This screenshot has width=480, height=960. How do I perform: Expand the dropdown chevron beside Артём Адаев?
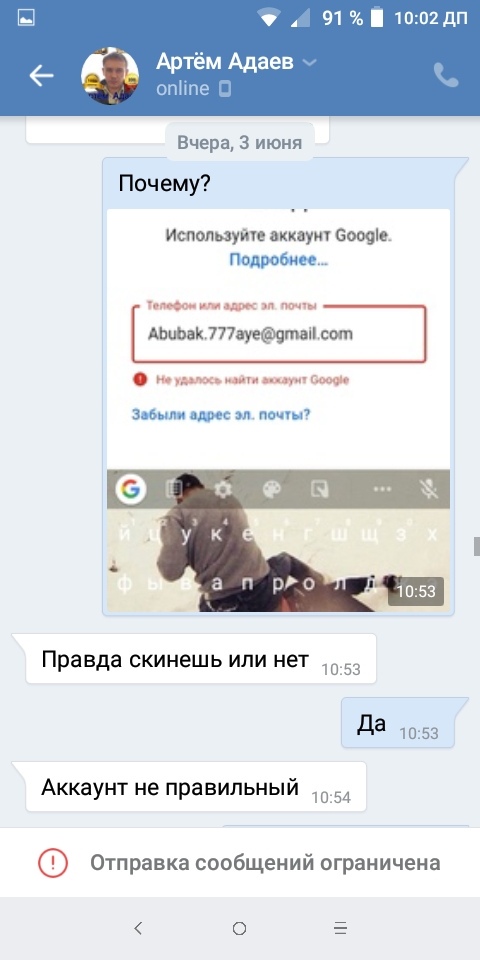coord(310,62)
